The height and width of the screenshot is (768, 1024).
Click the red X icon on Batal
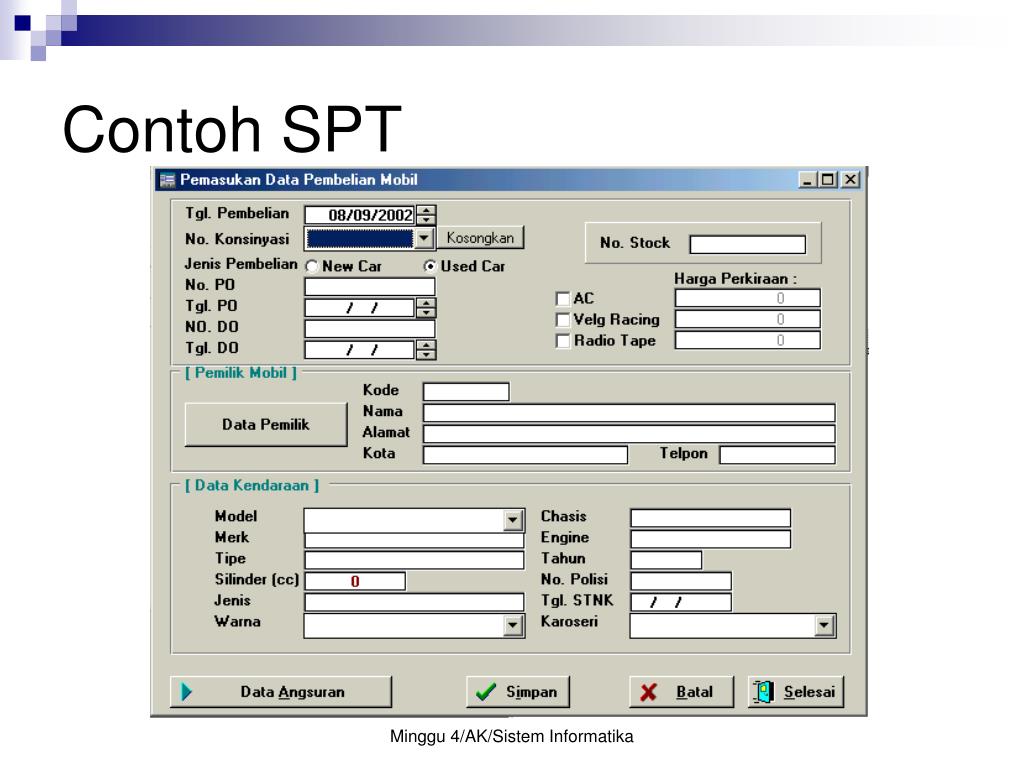point(648,692)
